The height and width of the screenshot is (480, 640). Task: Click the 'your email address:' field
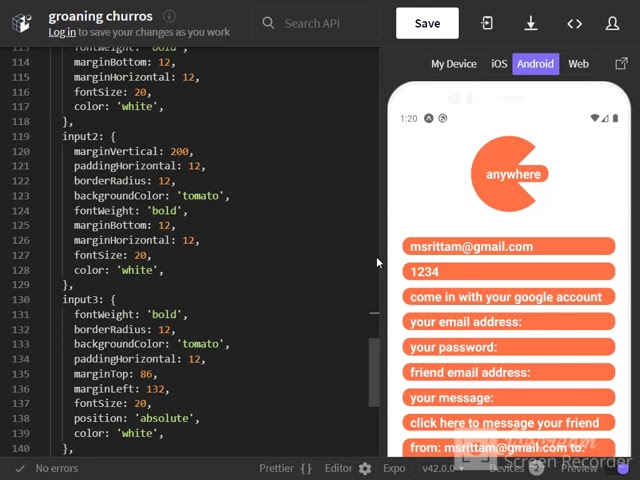[509, 322]
